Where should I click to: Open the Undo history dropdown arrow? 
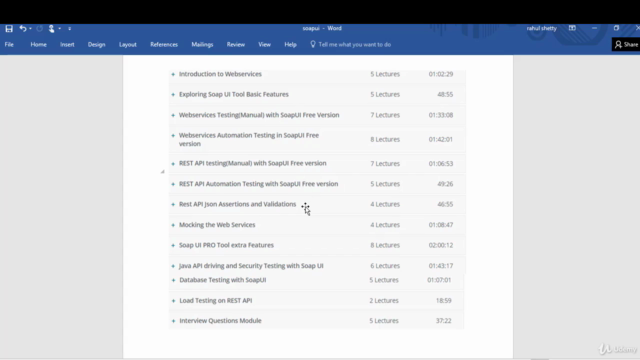click(31, 29)
